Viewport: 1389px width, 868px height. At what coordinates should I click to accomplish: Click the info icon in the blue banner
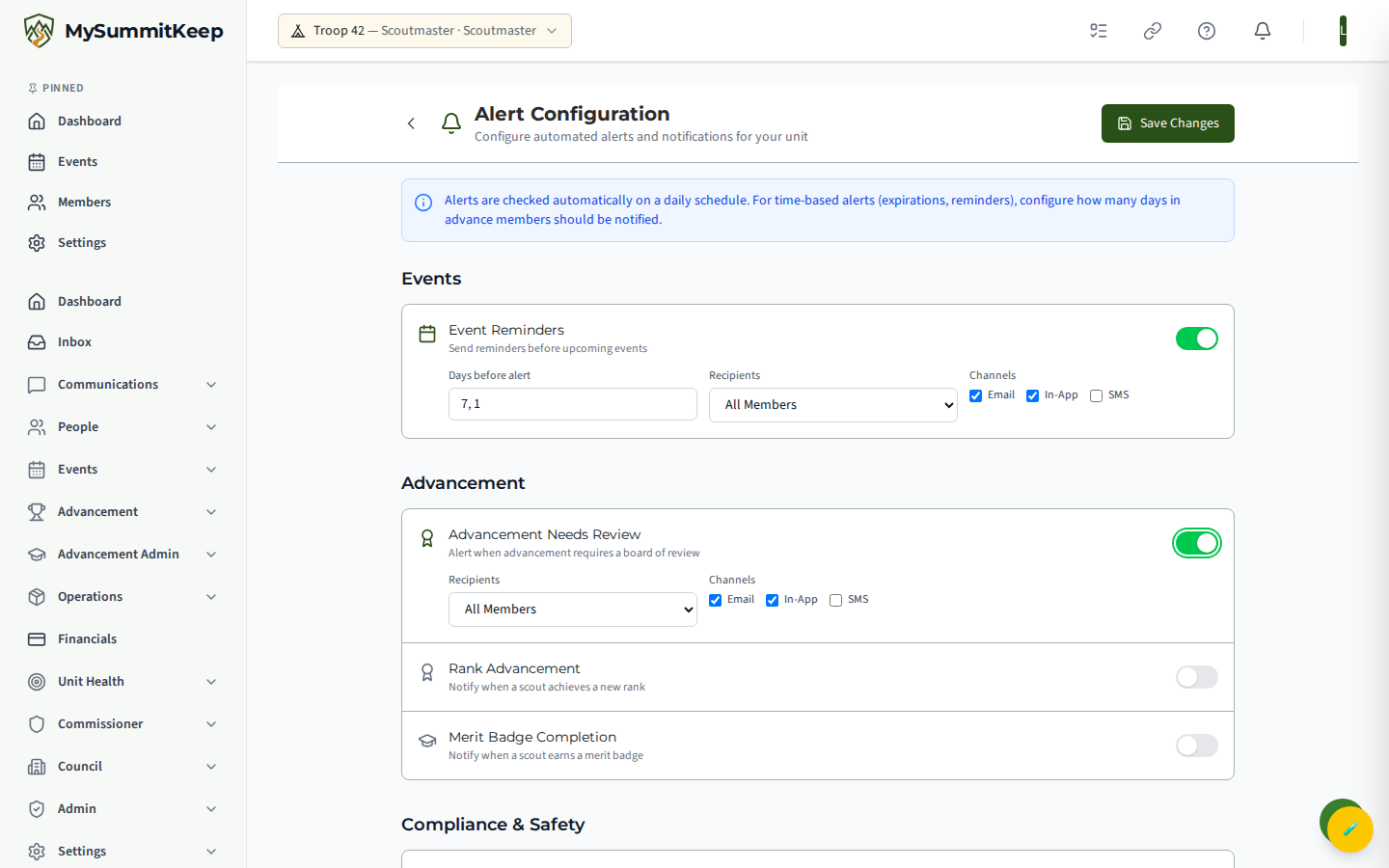pyautogui.click(x=423, y=203)
